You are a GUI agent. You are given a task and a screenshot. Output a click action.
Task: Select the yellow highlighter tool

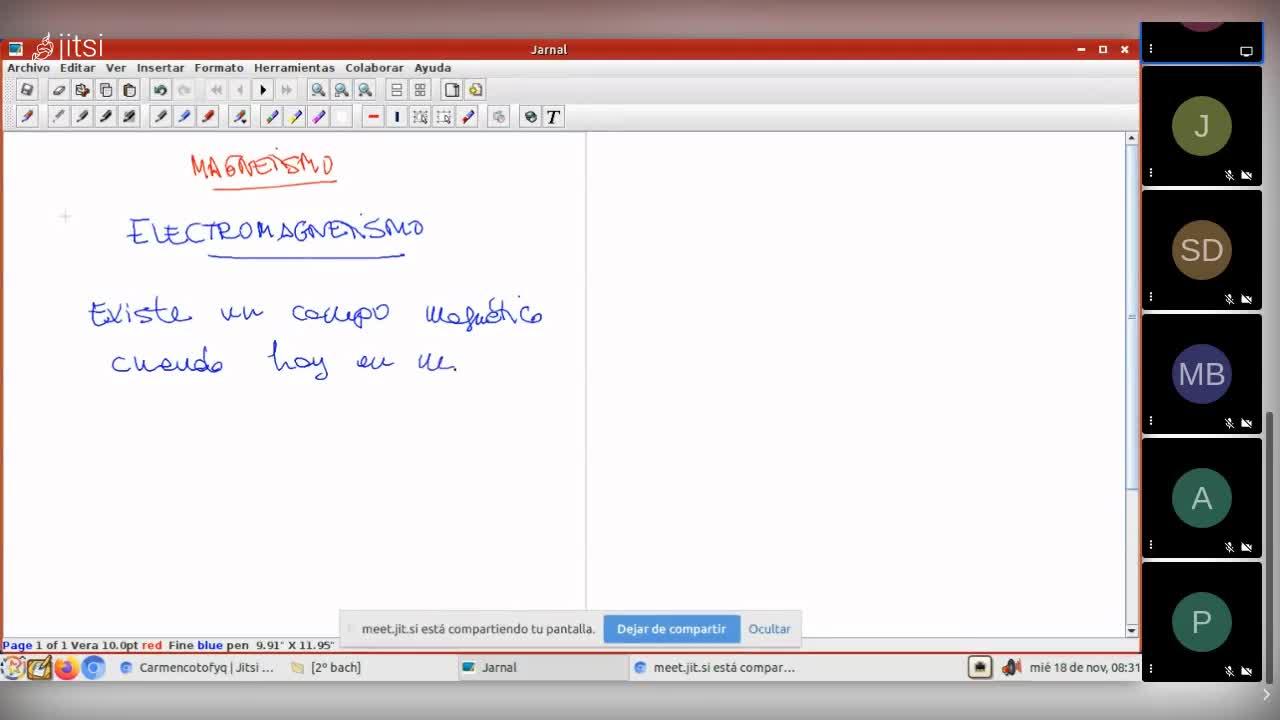(x=295, y=117)
